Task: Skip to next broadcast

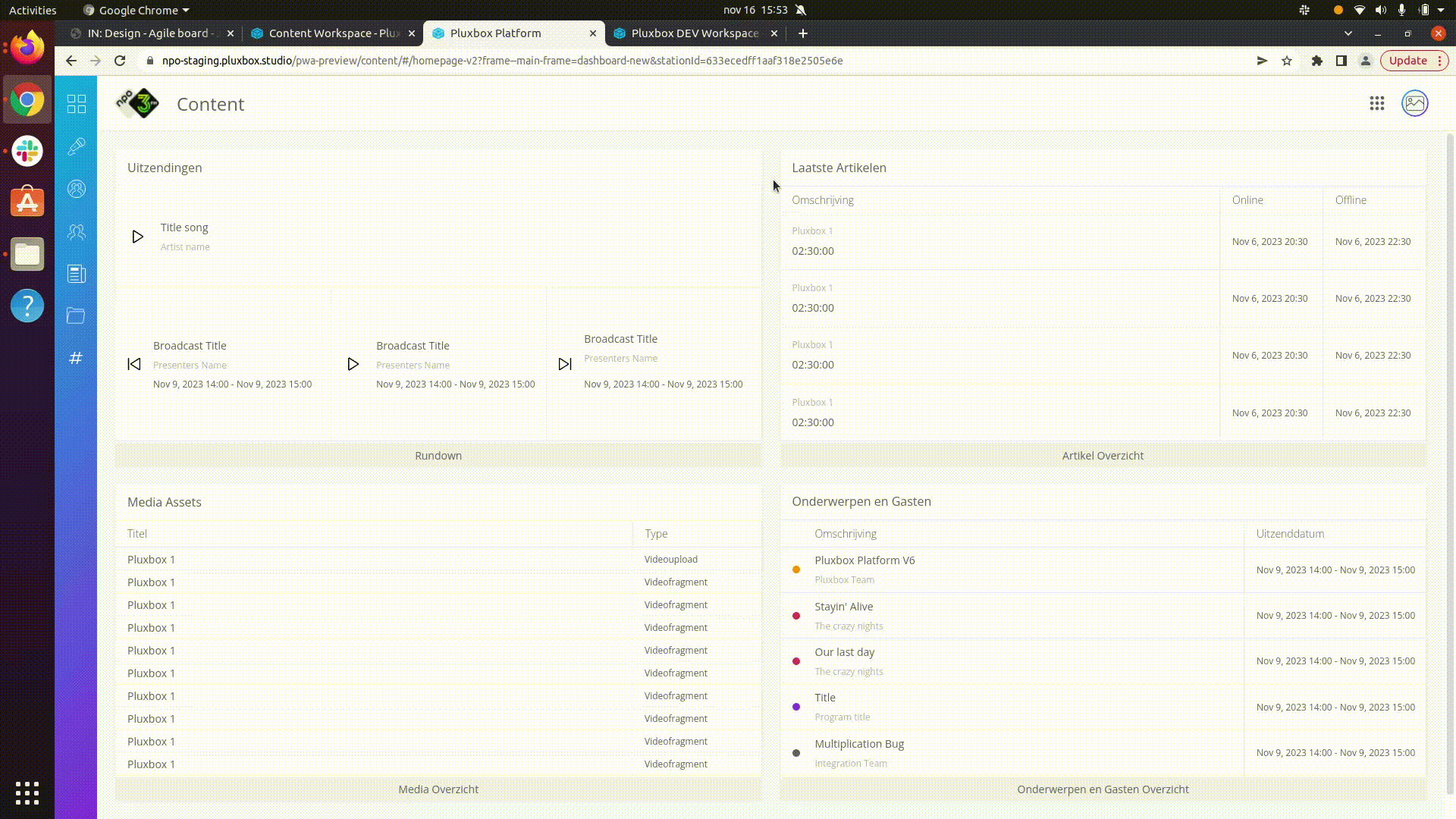Action: coord(565,364)
